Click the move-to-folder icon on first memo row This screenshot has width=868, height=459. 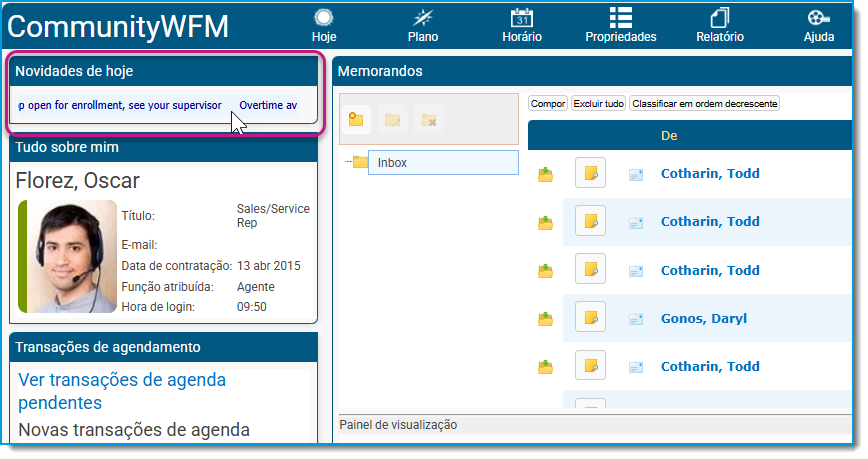545,174
